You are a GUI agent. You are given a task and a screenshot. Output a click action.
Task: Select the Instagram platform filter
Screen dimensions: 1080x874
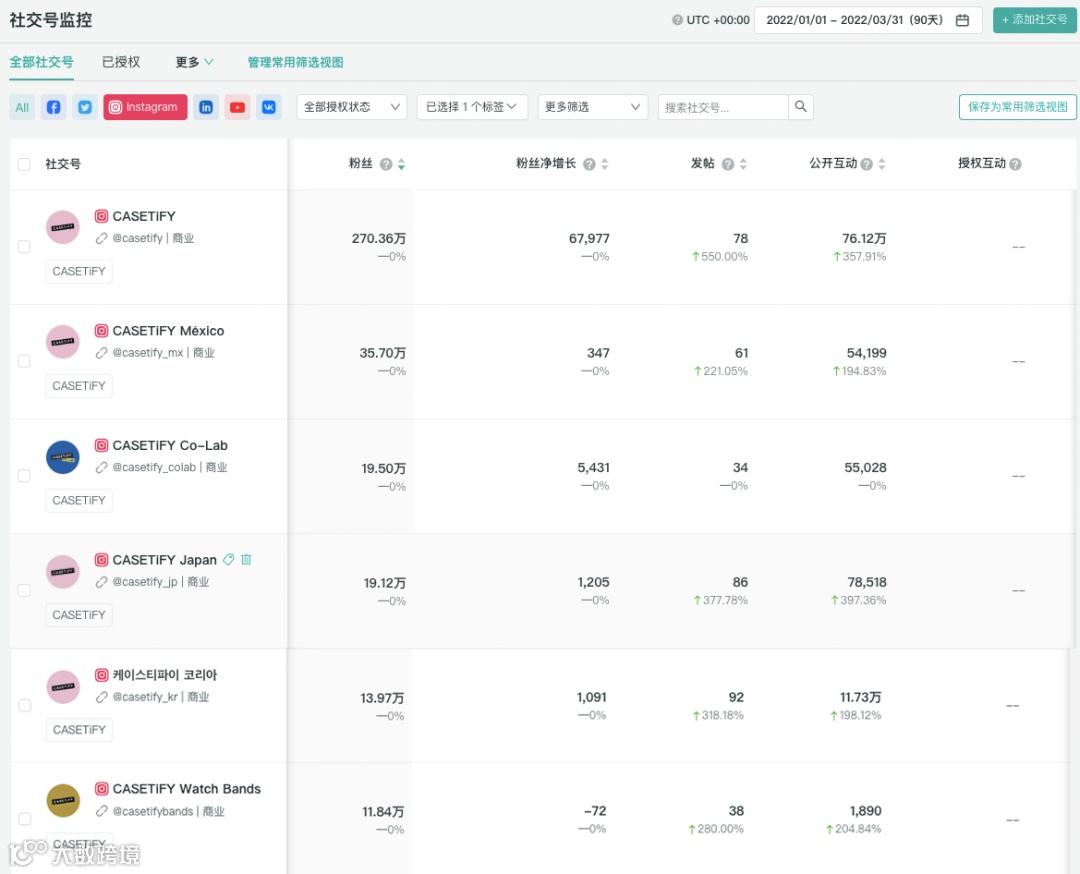click(x=145, y=107)
